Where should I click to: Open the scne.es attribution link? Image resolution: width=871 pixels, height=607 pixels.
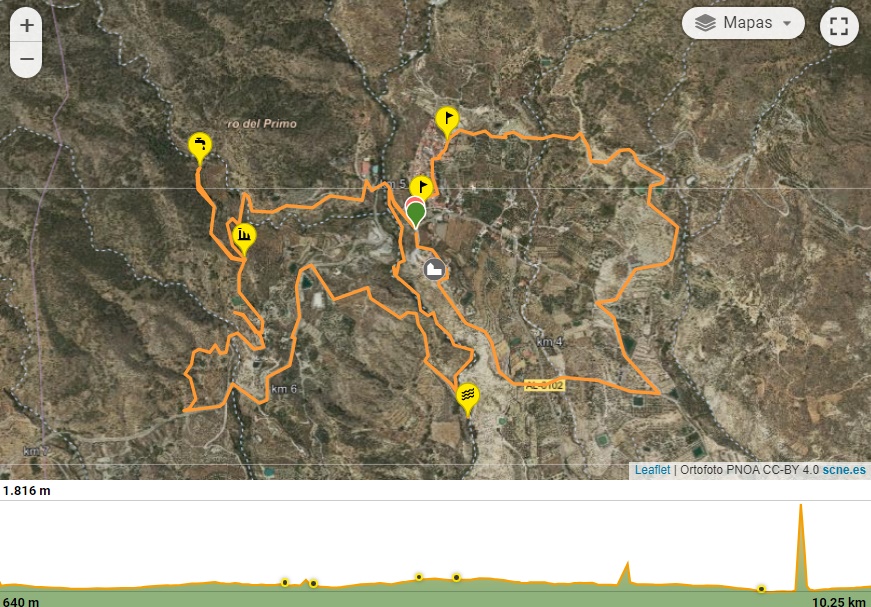pos(844,470)
